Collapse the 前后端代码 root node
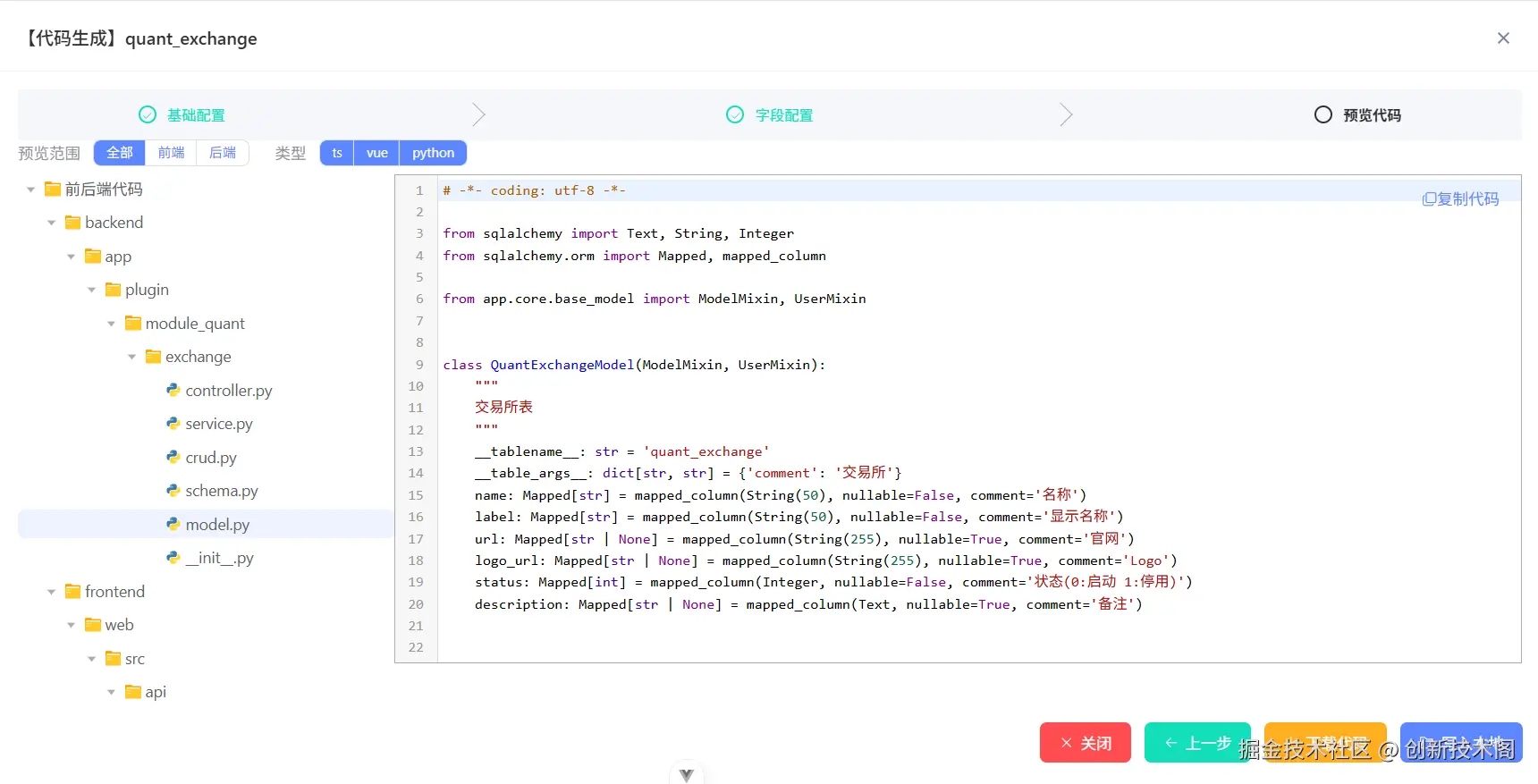Screen dimensions: 1538x784 click(x=31, y=190)
